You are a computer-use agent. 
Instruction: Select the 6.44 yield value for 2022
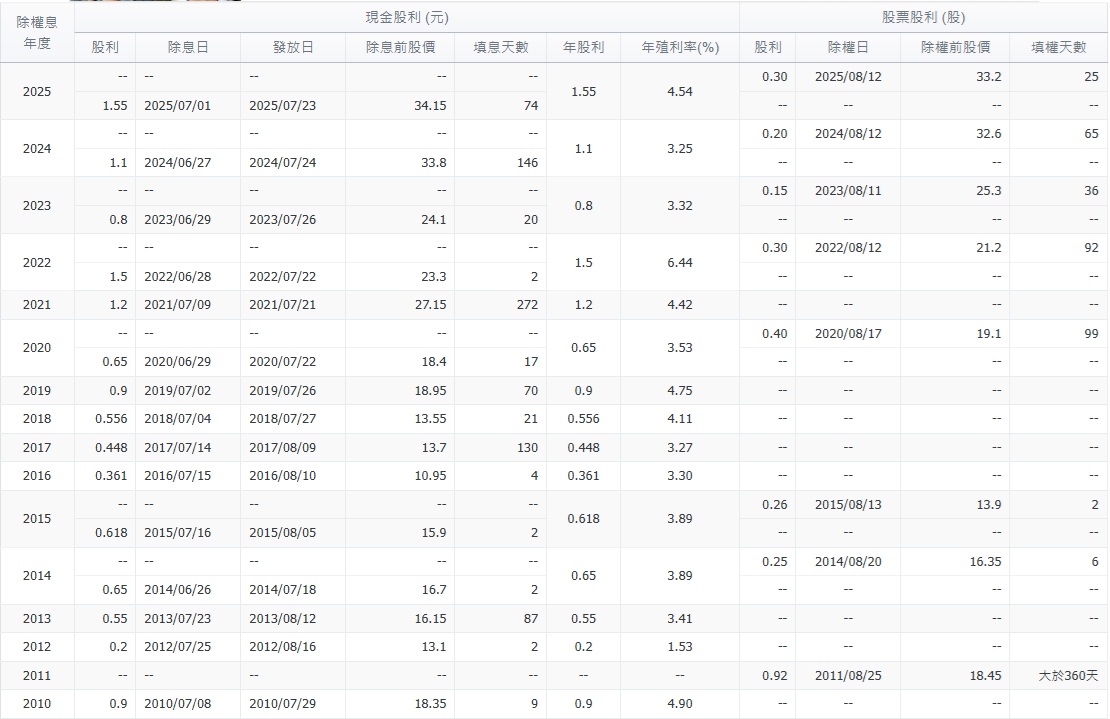point(681,261)
